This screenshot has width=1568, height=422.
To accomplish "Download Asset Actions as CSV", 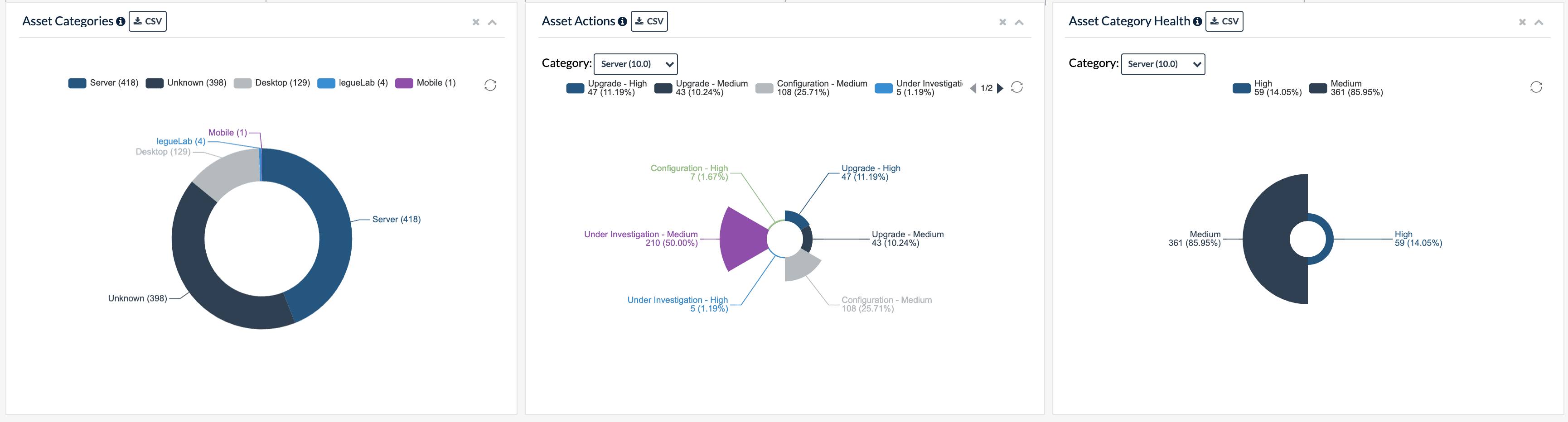I will 649,21.
